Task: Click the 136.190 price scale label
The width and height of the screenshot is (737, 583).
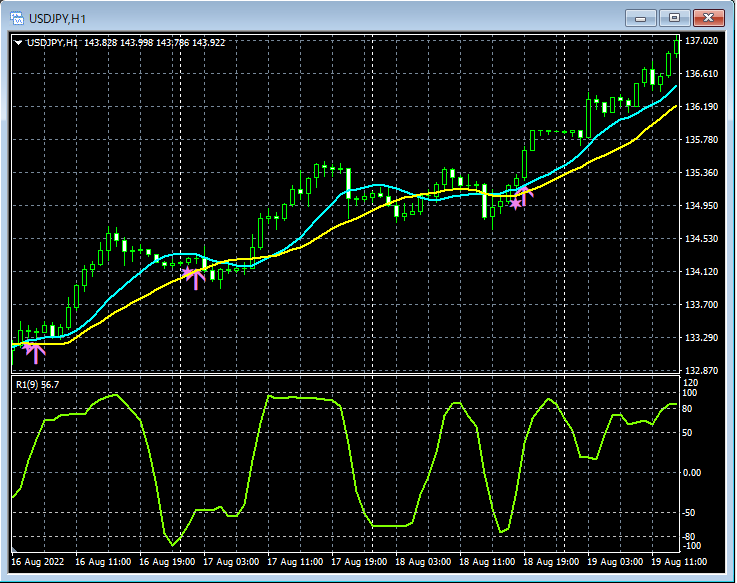Action: (x=702, y=107)
